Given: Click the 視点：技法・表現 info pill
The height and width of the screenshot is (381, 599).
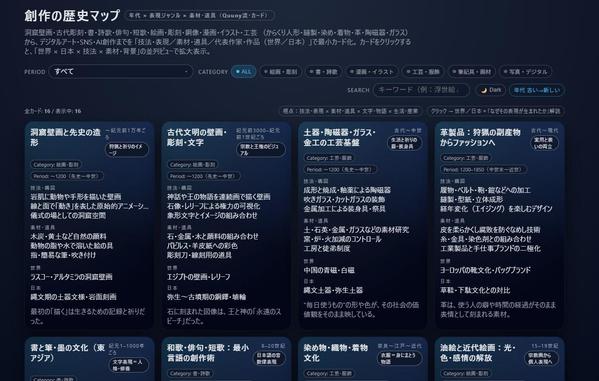Looking at the screenshot, I should tap(350, 111).
